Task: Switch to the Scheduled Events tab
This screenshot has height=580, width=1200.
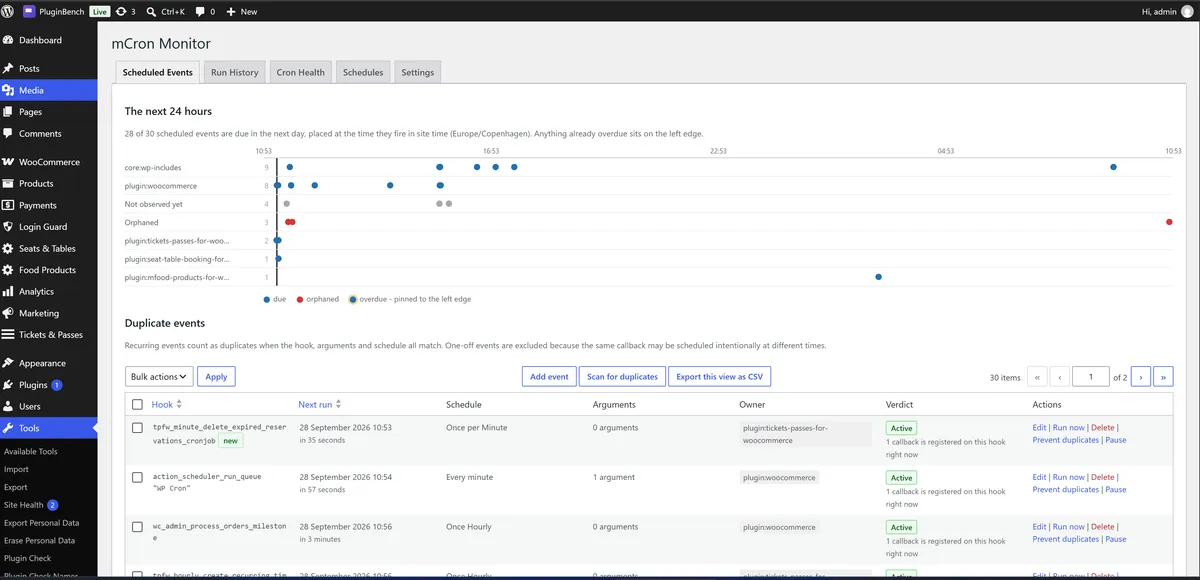Action: (158, 72)
